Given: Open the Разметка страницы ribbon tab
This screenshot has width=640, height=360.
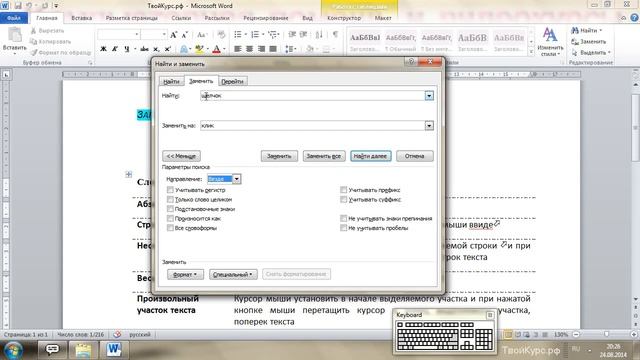Looking at the screenshot, I should pyautogui.click(x=131, y=18).
